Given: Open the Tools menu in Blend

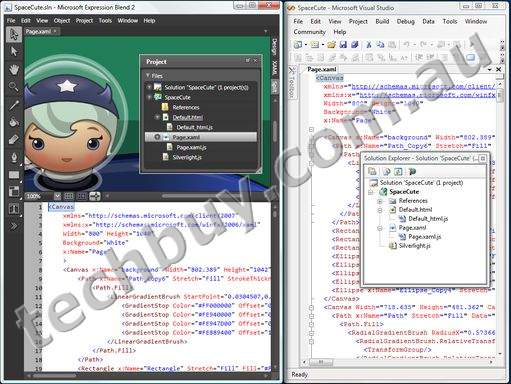Looking at the screenshot, I should click(x=105, y=21).
